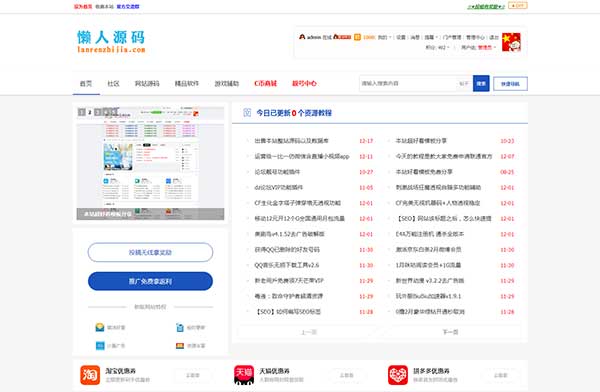Click the Tmall coupon row's grey button
600x392 pixels.
tap(347, 375)
